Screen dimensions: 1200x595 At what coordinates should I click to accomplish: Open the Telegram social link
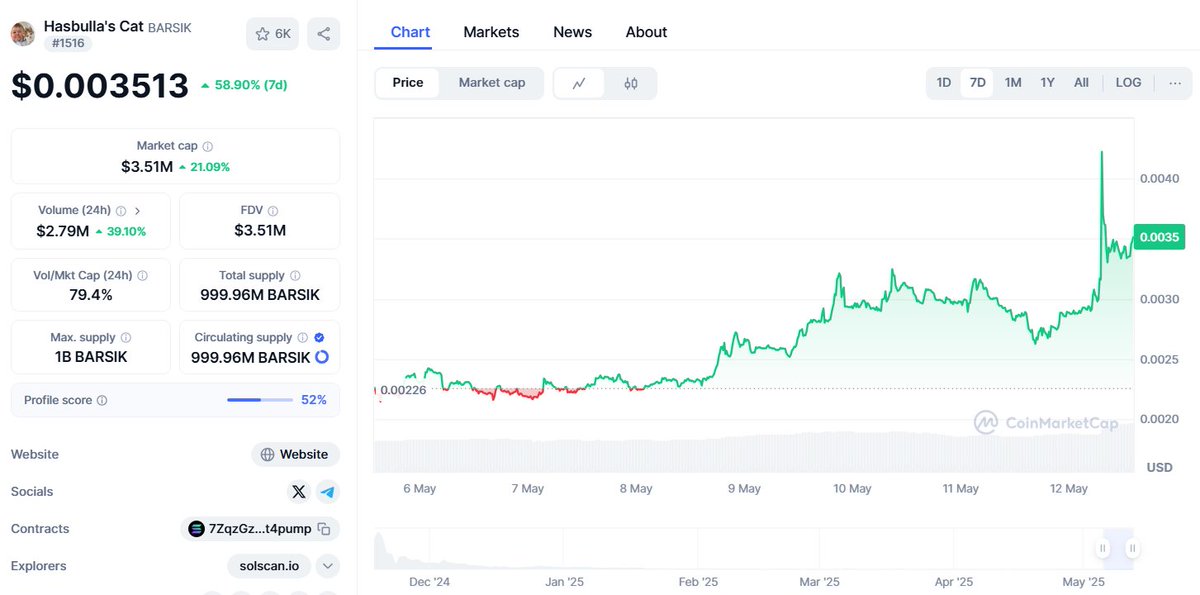(327, 491)
